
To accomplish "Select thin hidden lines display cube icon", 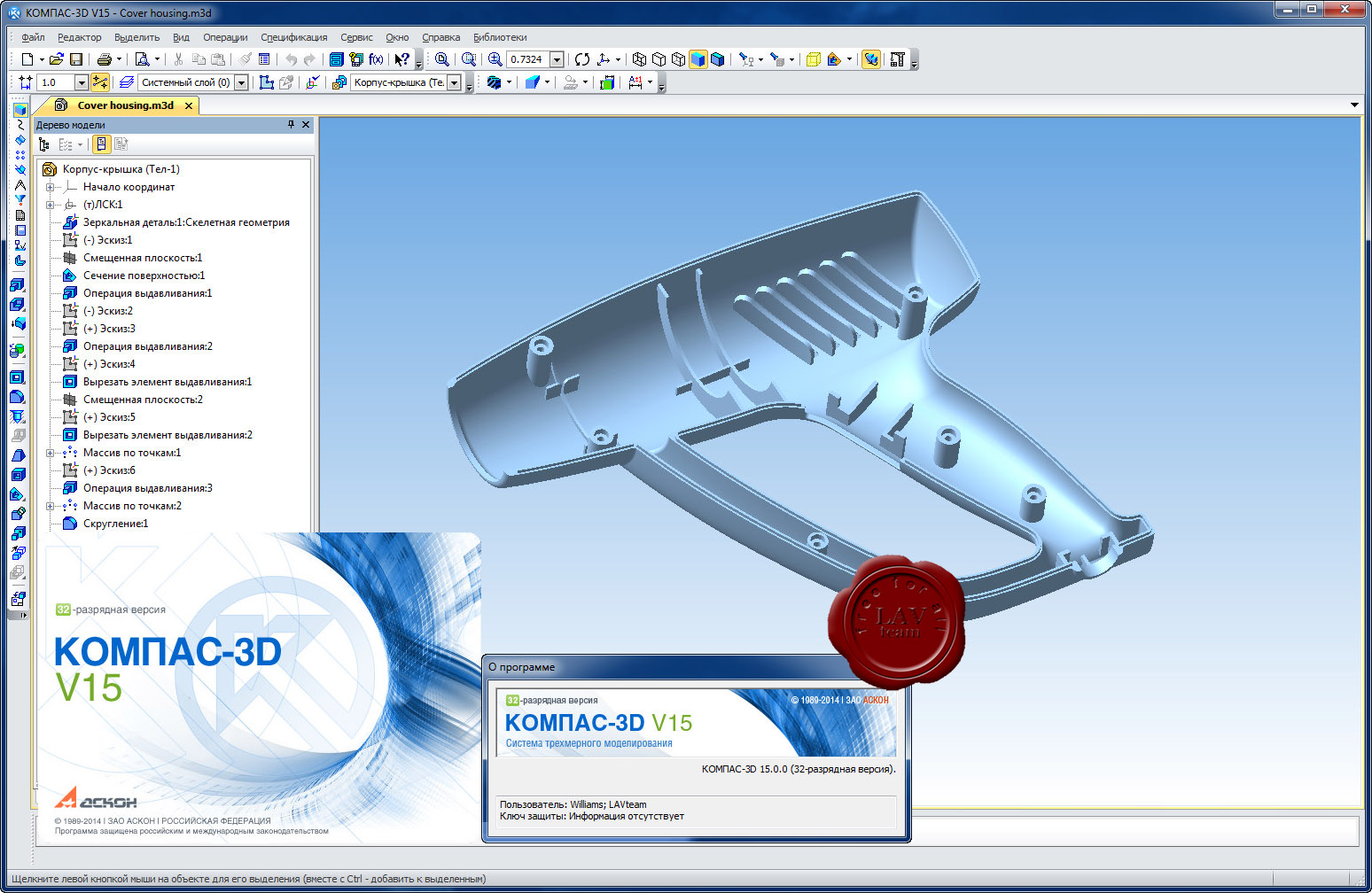I will tap(678, 59).
